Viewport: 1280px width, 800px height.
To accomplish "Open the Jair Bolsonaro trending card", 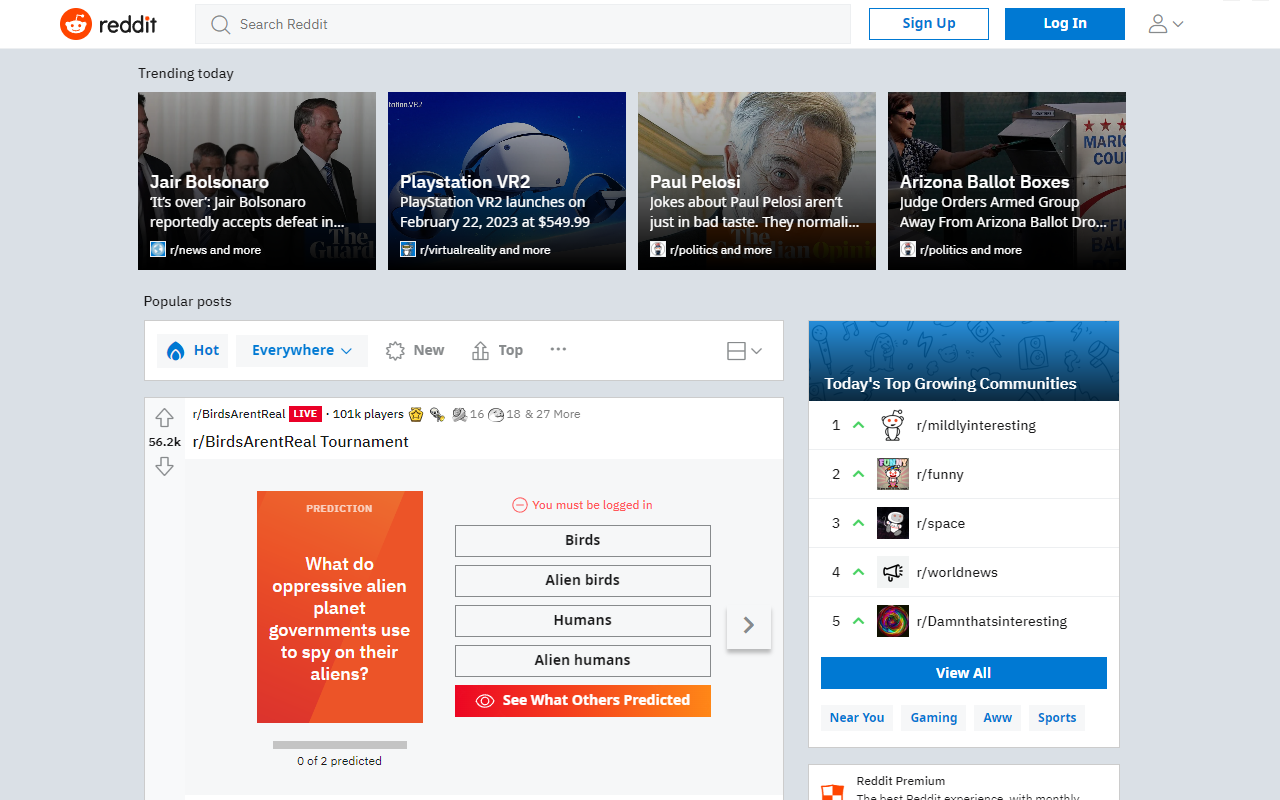I will click(x=257, y=181).
